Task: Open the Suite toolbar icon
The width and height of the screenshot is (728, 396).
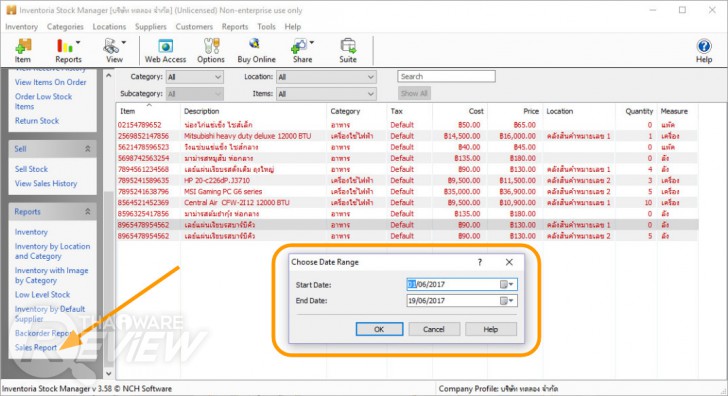Action: [348, 51]
